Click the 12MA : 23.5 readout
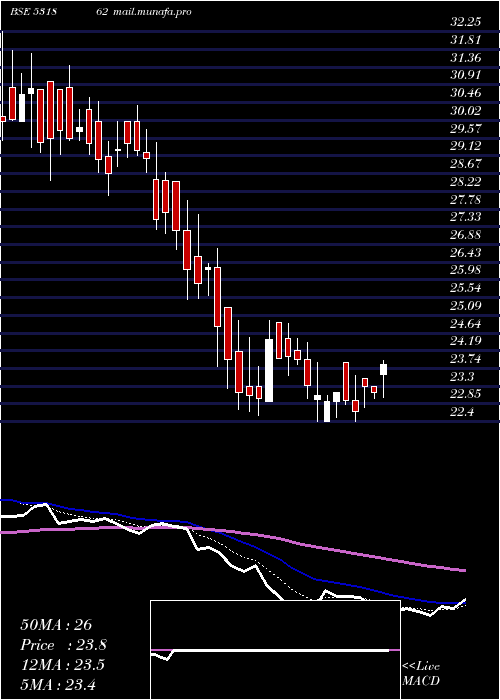Screen dimensions: 500x700 tap(62, 665)
